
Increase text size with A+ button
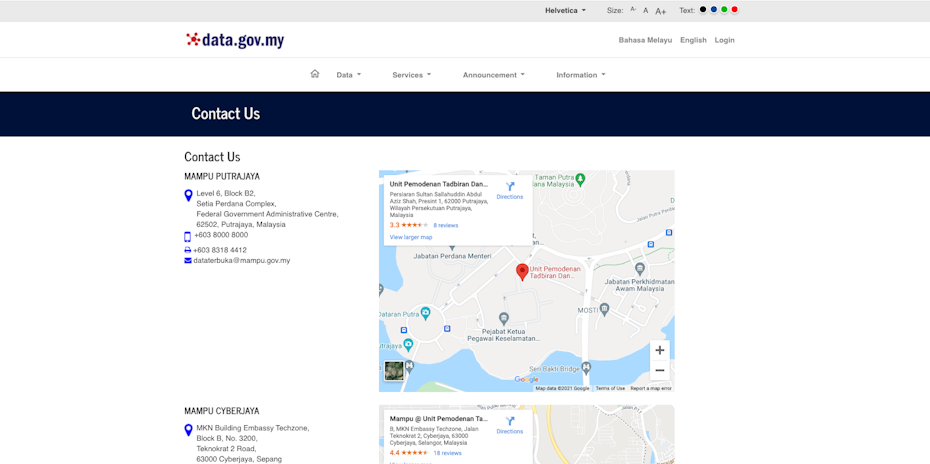coord(661,11)
